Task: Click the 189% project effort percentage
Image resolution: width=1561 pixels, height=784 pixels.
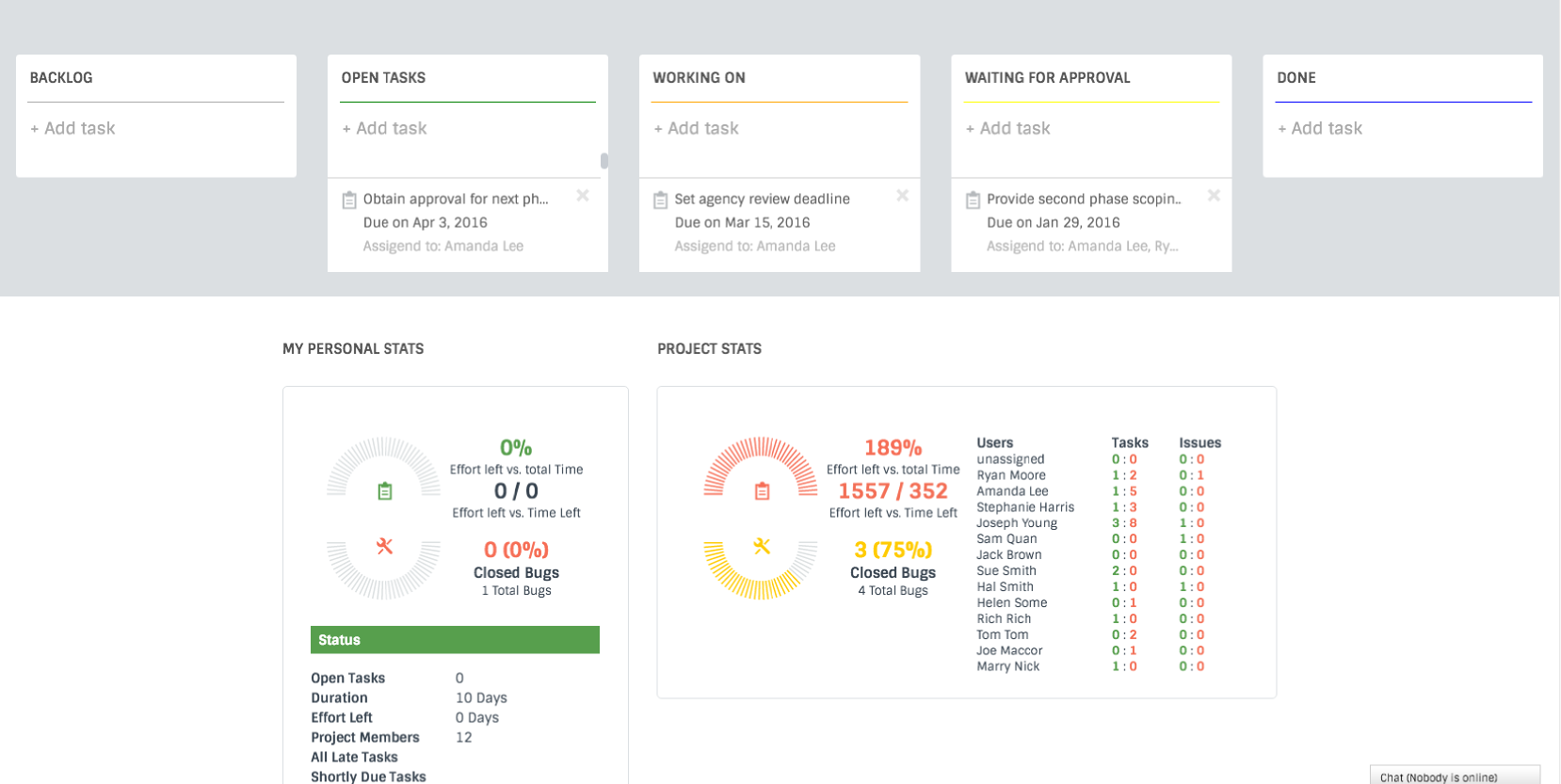Action: 893,448
